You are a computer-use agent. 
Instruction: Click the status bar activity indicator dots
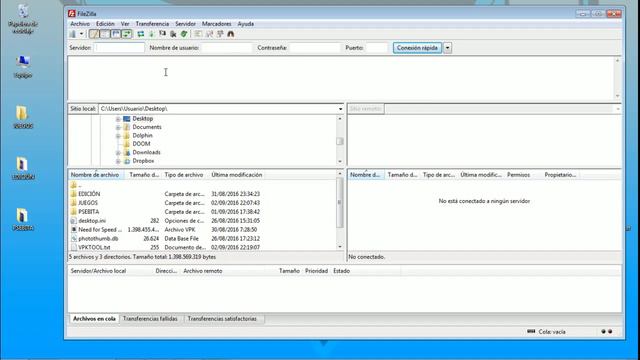[x=607, y=331]
